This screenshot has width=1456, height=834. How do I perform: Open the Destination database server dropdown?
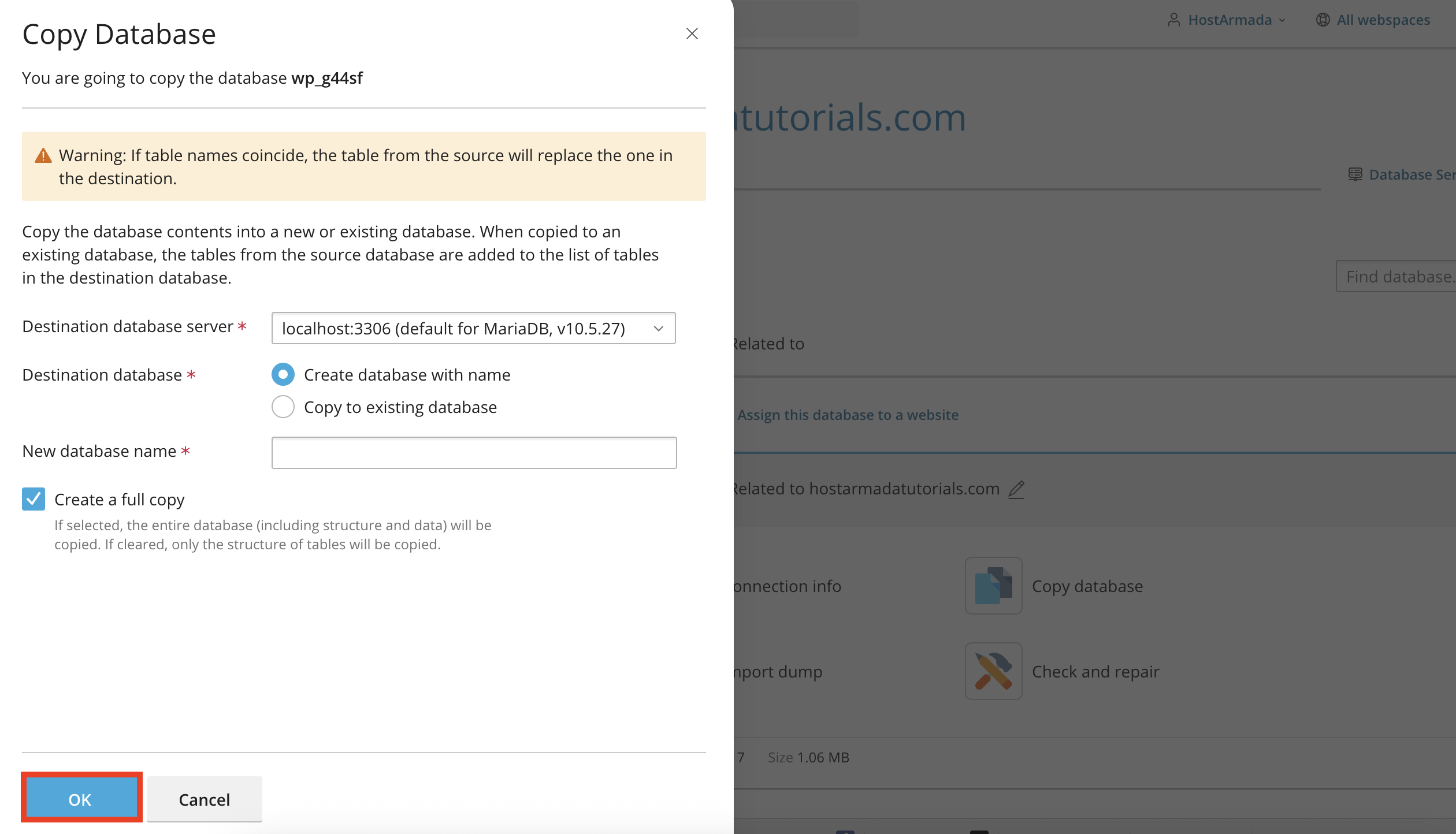(x=473, y=328)
